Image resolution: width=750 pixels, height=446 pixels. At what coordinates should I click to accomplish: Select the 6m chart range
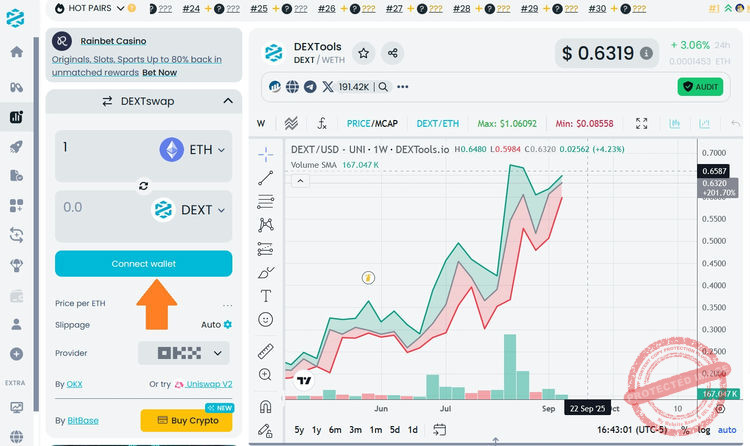[x=335, y=430]
